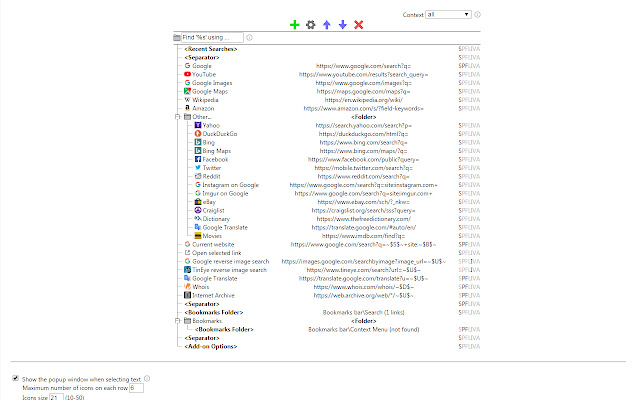Click the Twitter bird icon
The height and width of the screenshot is (400, 640).
198,168
